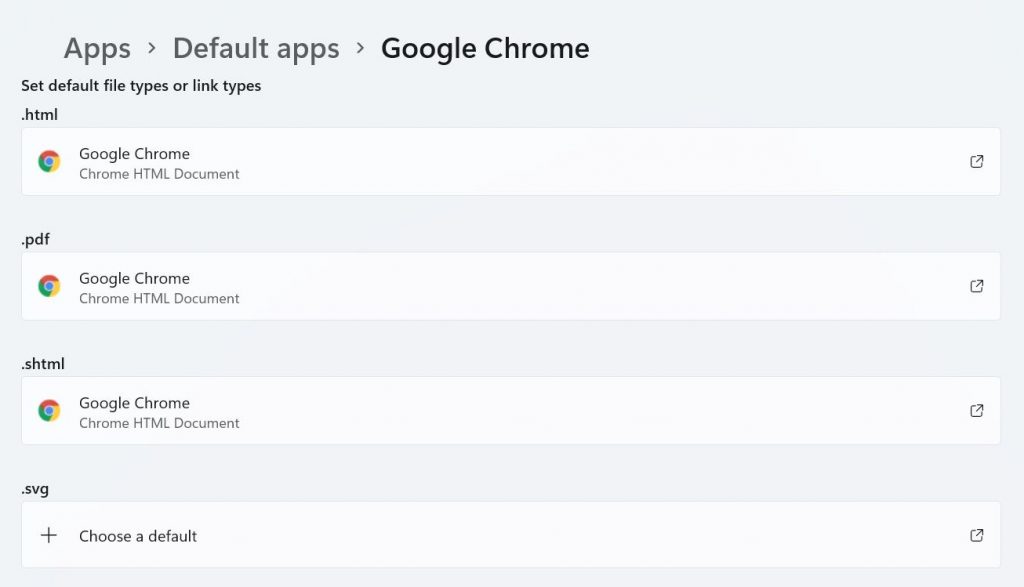Change the .pdf Google Chrome default entry
Screen dimensions: 1024x587
511,286
